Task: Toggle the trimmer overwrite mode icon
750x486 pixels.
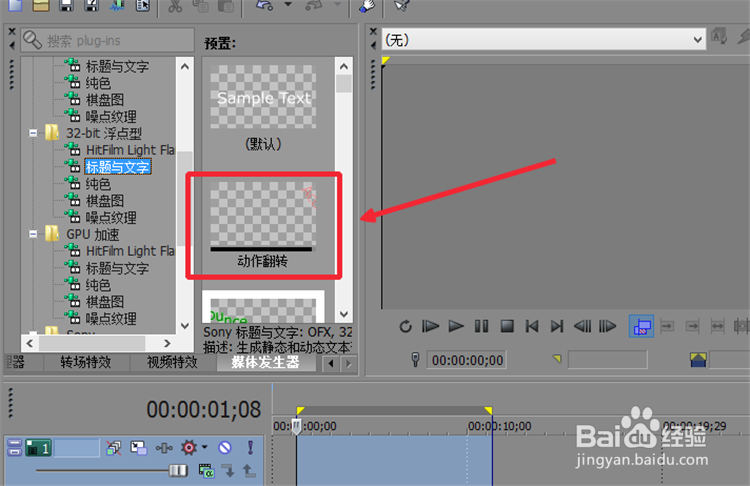Action: pyautogui.click(x=641, y=327)
